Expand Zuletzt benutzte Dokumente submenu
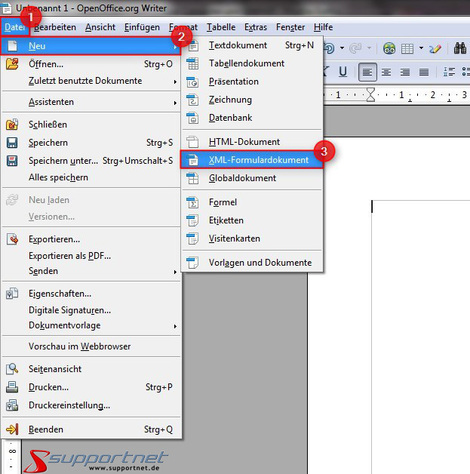Viewport: 470px width, 474px height. (91, 81)
